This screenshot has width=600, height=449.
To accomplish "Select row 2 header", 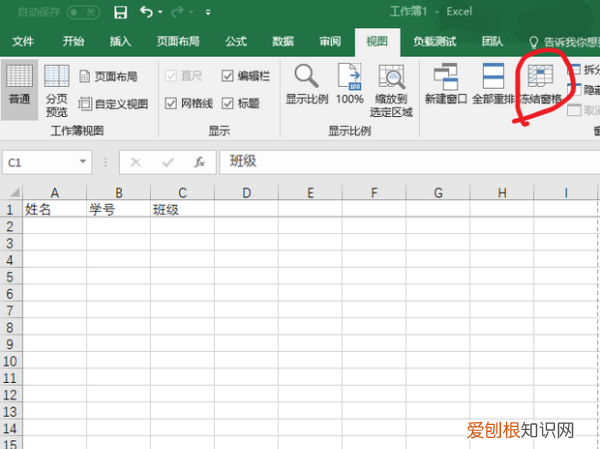I will coord(11,226).
